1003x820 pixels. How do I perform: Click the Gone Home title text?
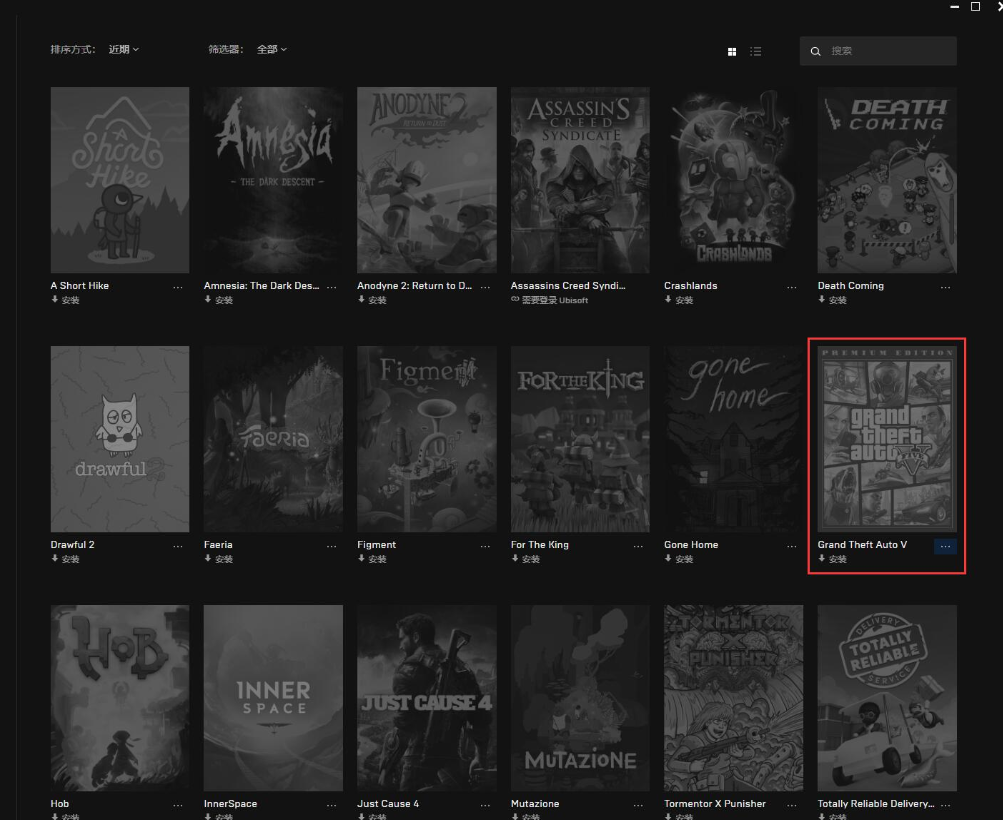[x=691, y=545]
